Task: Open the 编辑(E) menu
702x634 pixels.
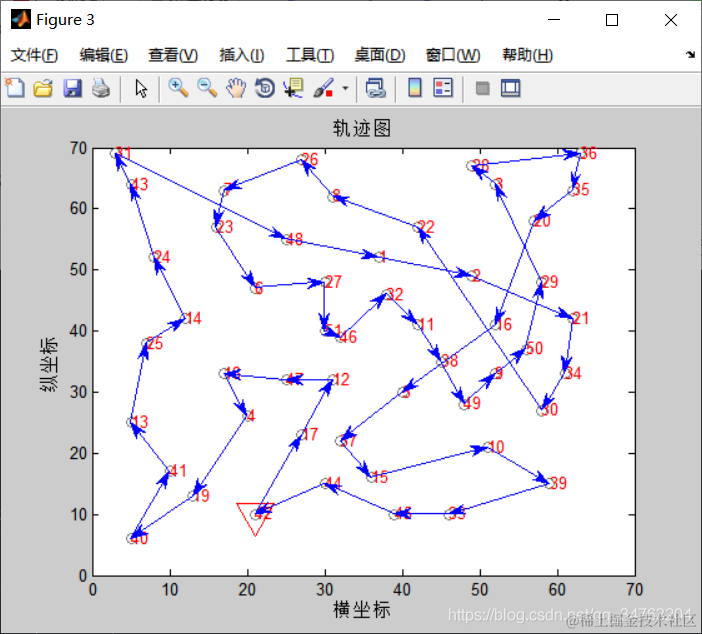Action: click(x=103, y=55)
